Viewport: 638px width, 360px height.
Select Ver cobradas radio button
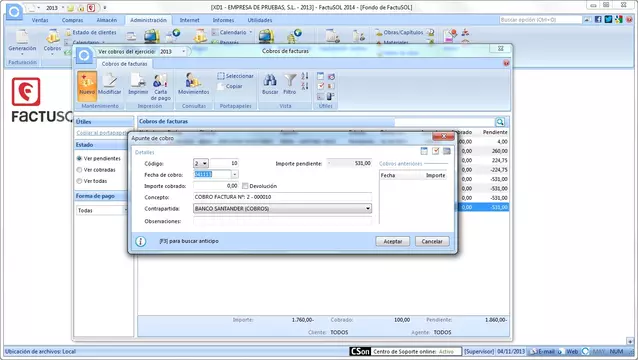click(79, 170)
